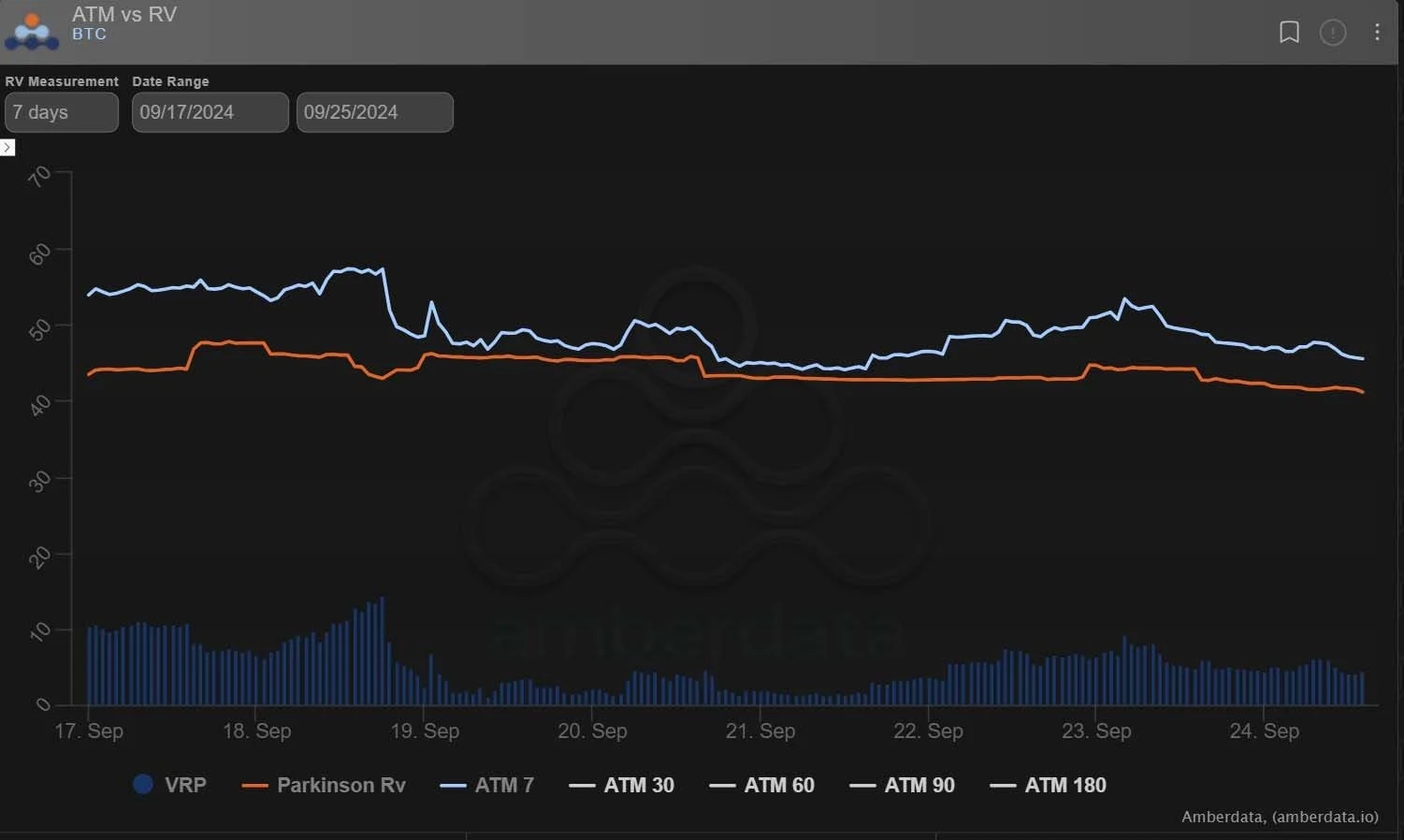Screen dimensions: 1404x840
Task: Show the ATM 30 legend series
Action: tap(621, 785)
